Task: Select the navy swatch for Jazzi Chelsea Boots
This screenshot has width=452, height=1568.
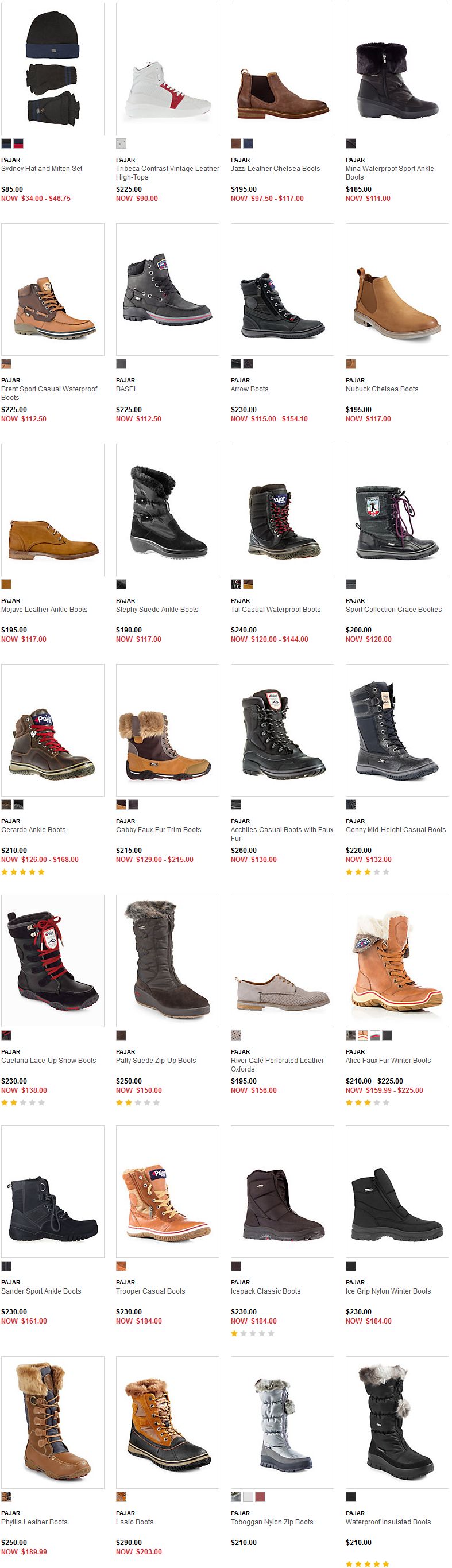Action: 248,143
